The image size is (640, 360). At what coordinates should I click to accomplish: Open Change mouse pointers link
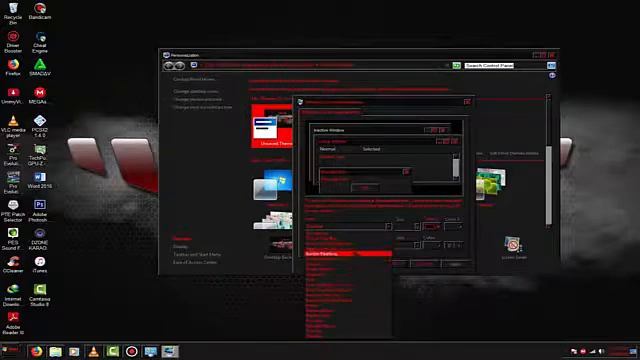click(x=198, y=99)
